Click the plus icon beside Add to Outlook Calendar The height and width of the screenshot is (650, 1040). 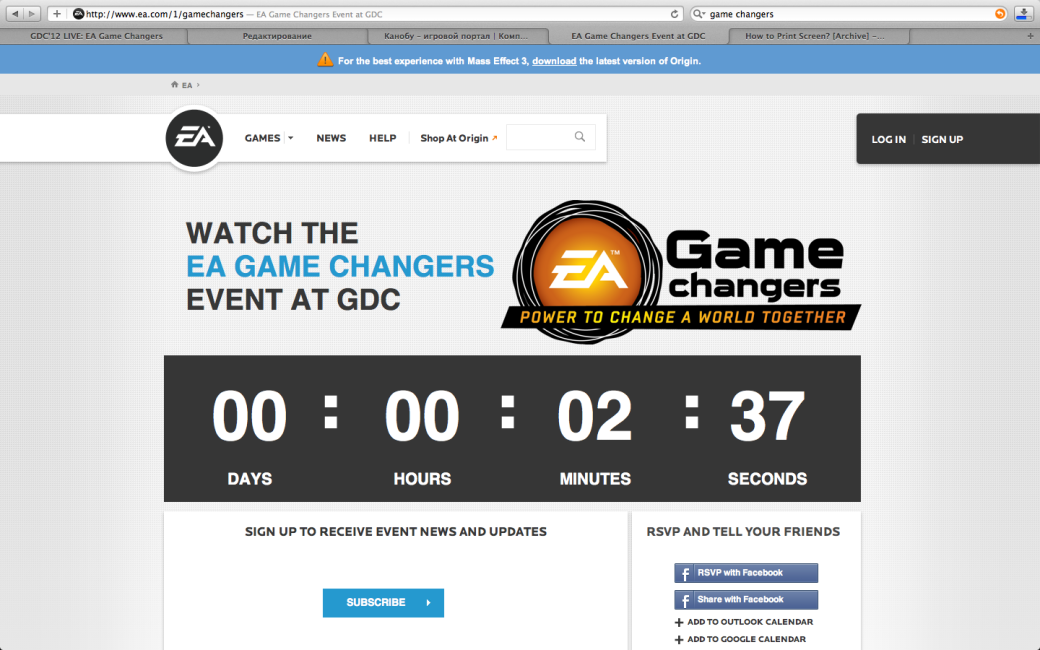pyautogui.click(x=679, y=622)
